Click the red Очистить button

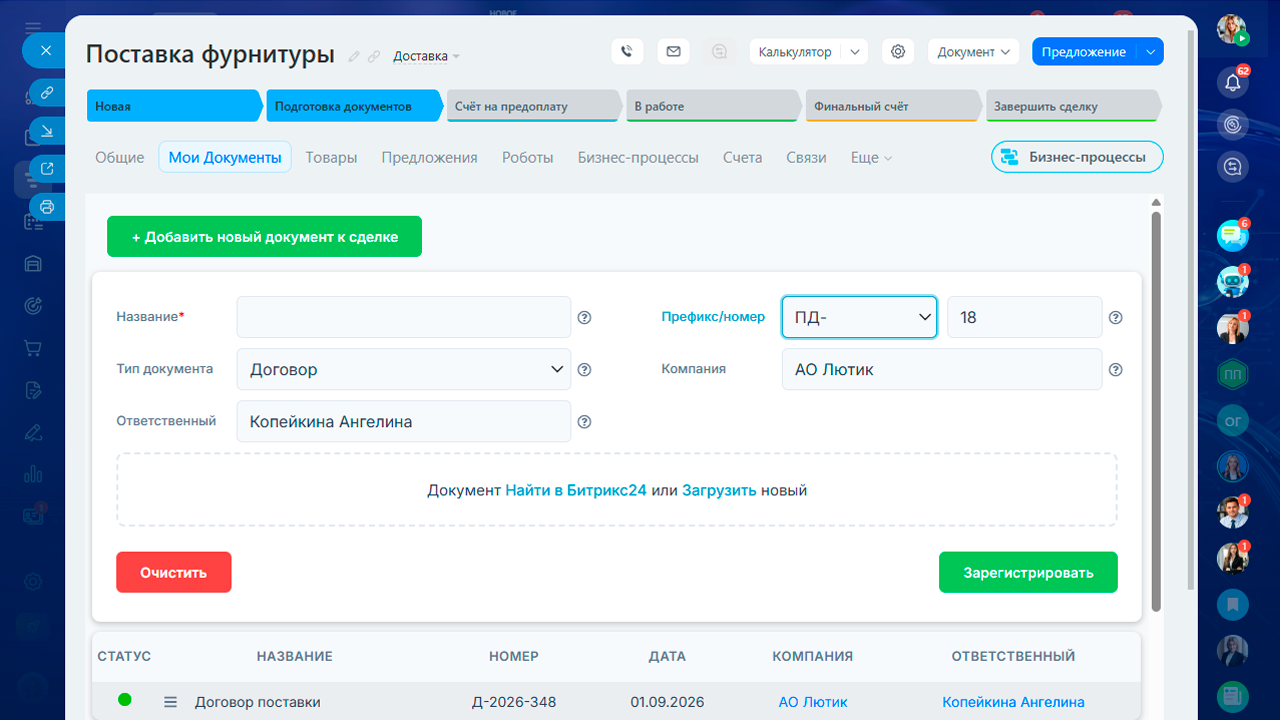(x=174, y=573)
